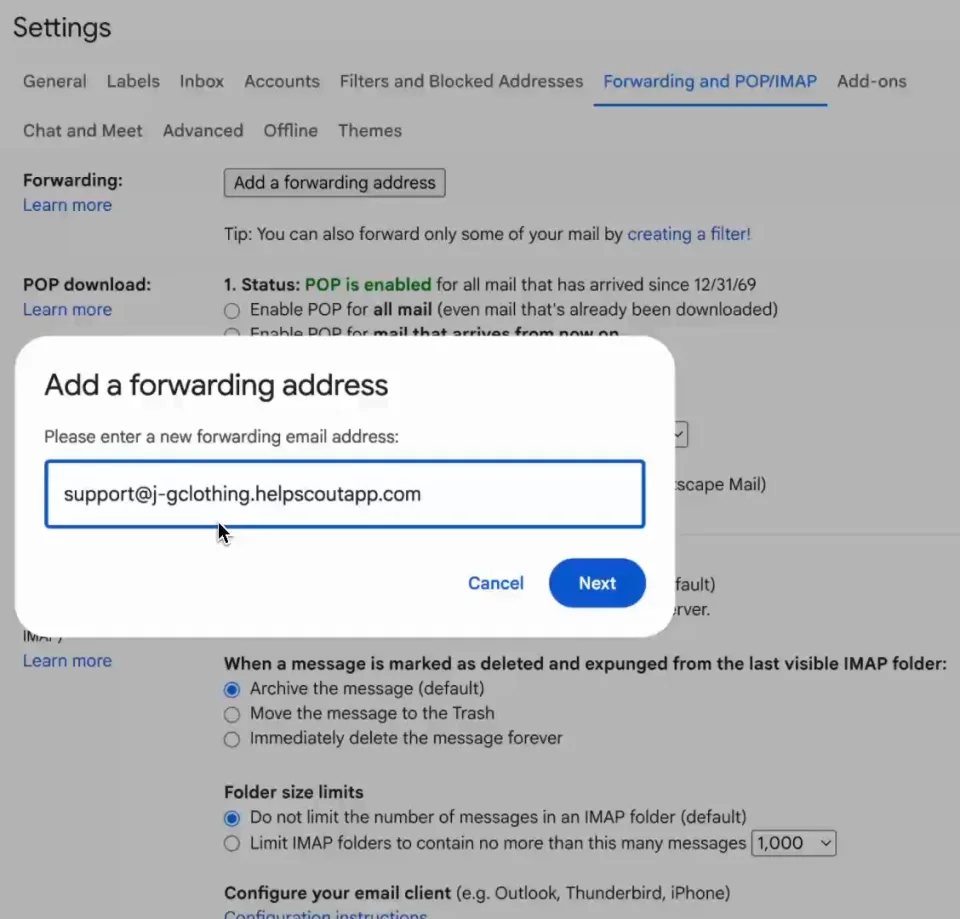
Task: Open Learn more under Forwarding
Action: coord(67,205)
